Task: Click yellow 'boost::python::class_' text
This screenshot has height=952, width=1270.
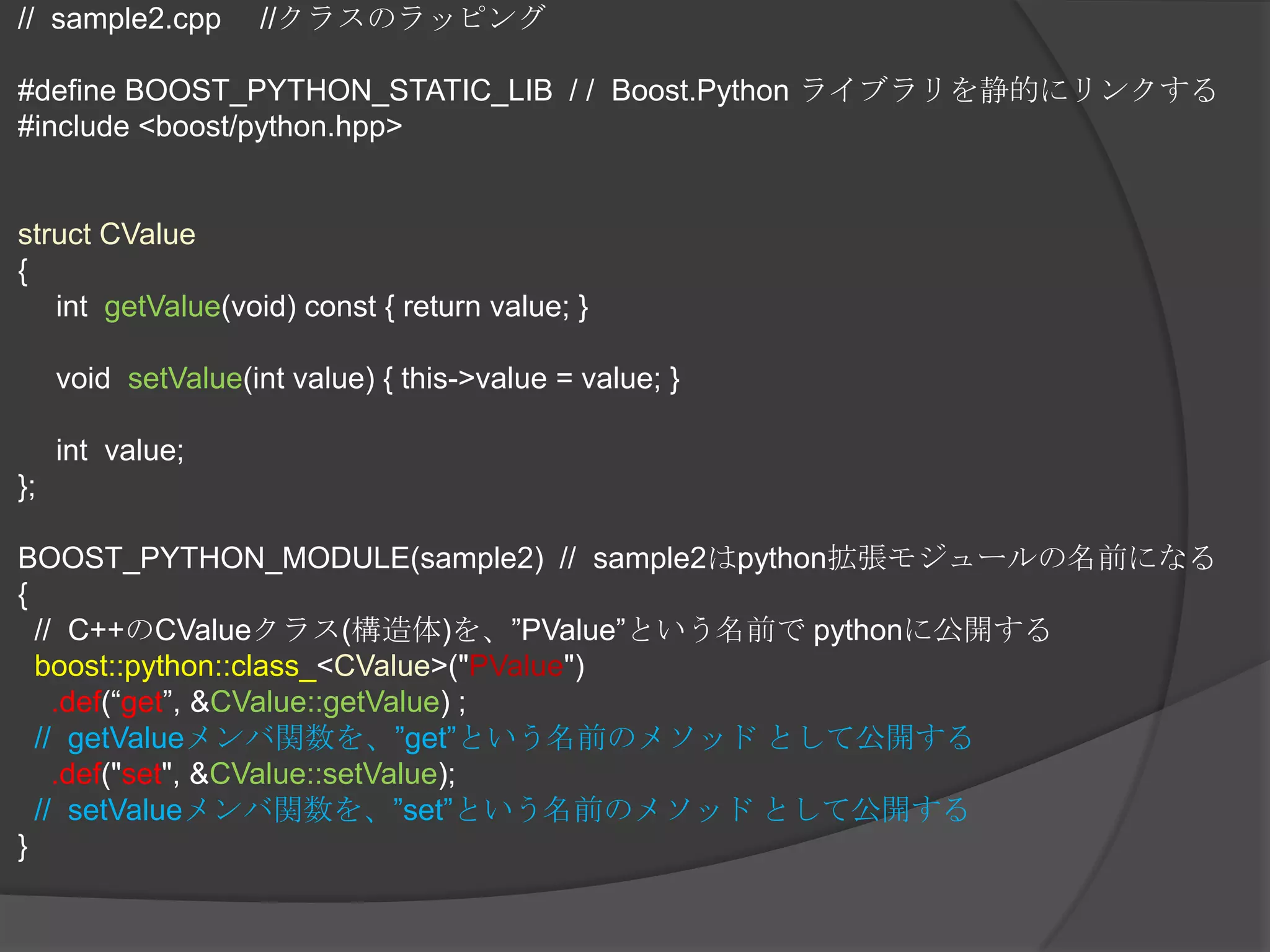Action: (175, 667)
